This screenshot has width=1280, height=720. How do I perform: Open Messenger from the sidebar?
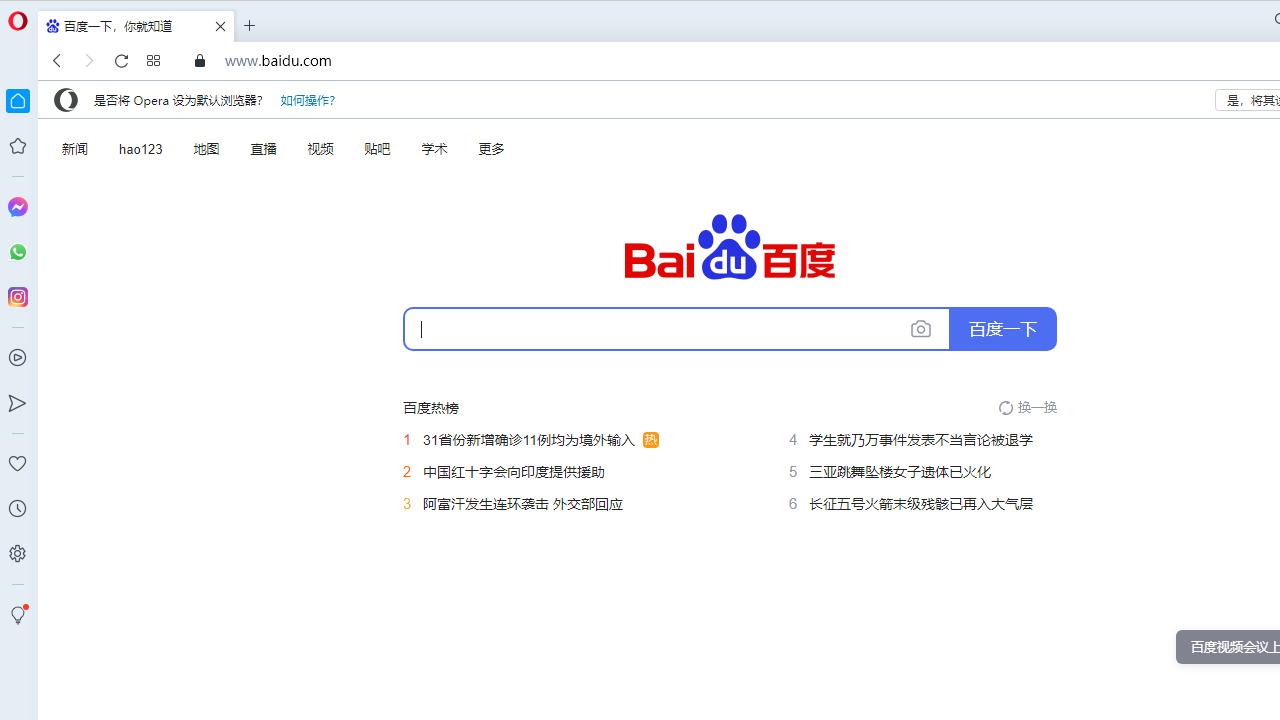(17, 207)
